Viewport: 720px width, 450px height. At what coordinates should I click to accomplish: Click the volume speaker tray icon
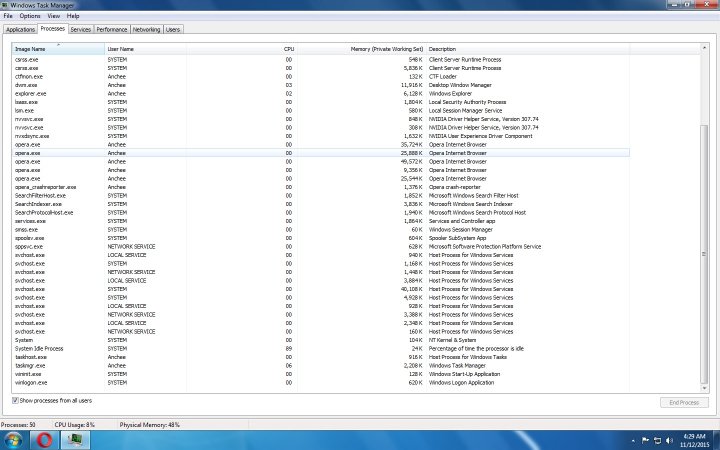[x=669, y=440]
